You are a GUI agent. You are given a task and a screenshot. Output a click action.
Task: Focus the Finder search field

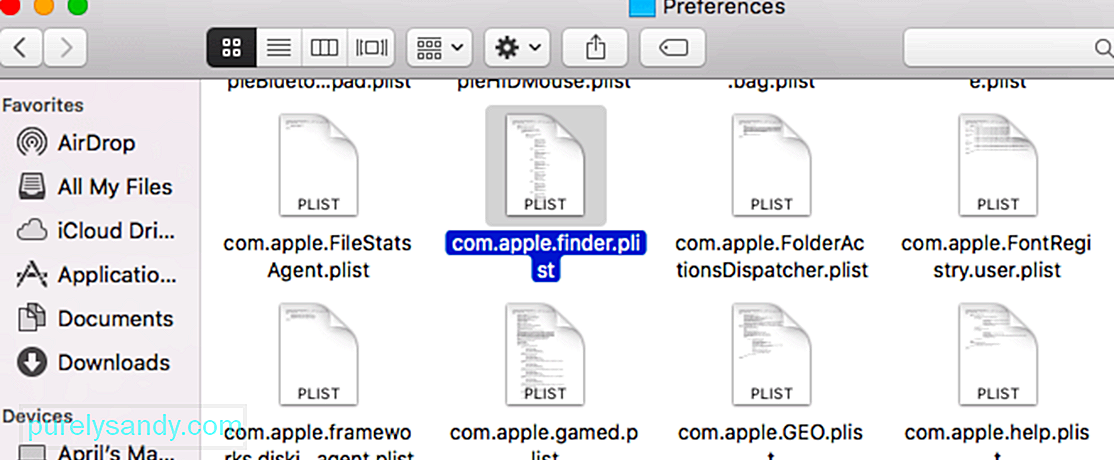(x=1009, y=48)
